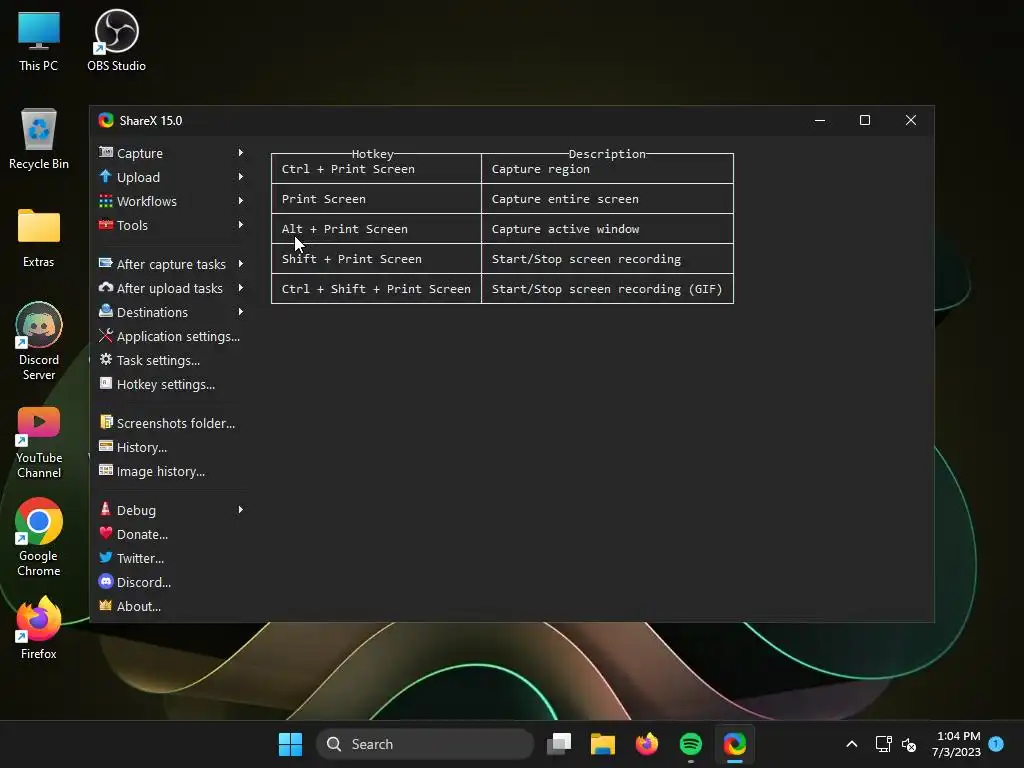Select the Firefox desktop shortcut

(x=39, y=628)
